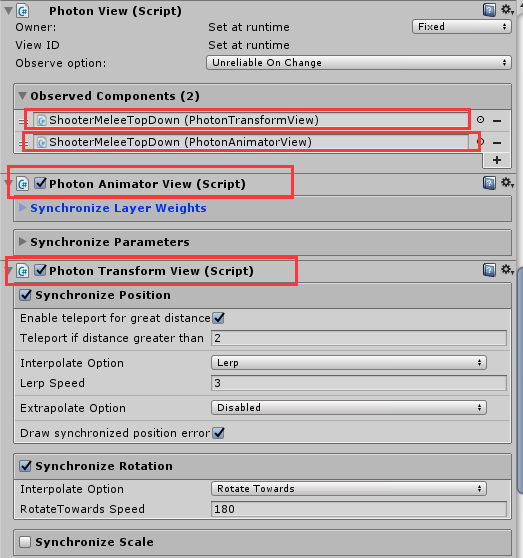Toggle Enable teleport for great distance

coord(218,318)
